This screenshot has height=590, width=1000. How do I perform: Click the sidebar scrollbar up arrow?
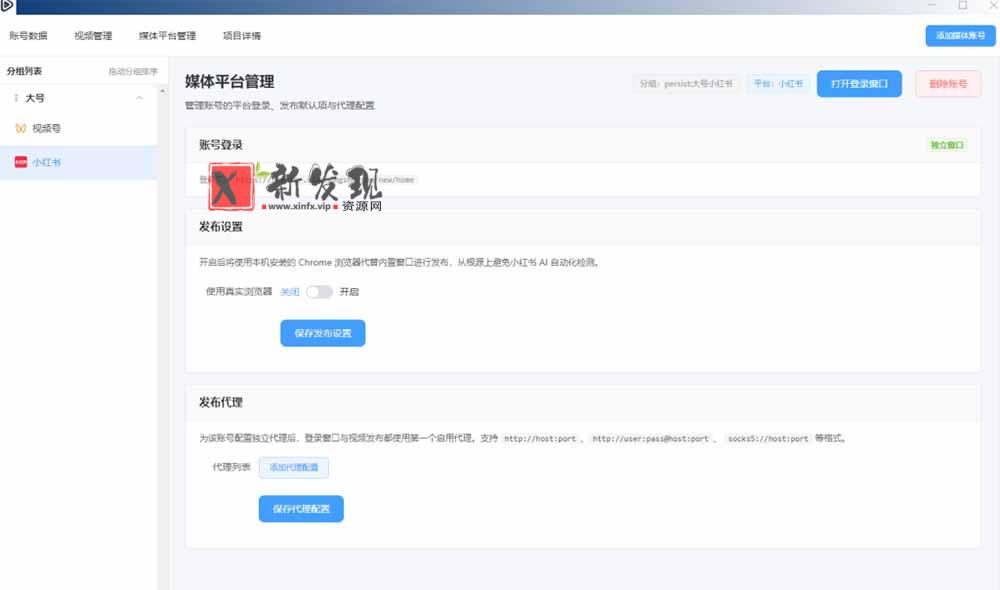162,91
